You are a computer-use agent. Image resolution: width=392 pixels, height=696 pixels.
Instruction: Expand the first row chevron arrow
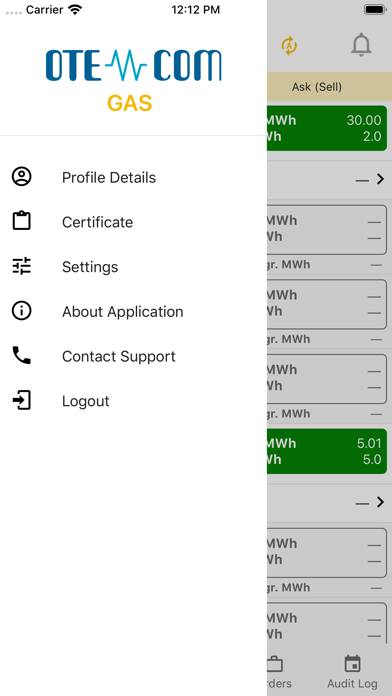click(x=380, y=179)
